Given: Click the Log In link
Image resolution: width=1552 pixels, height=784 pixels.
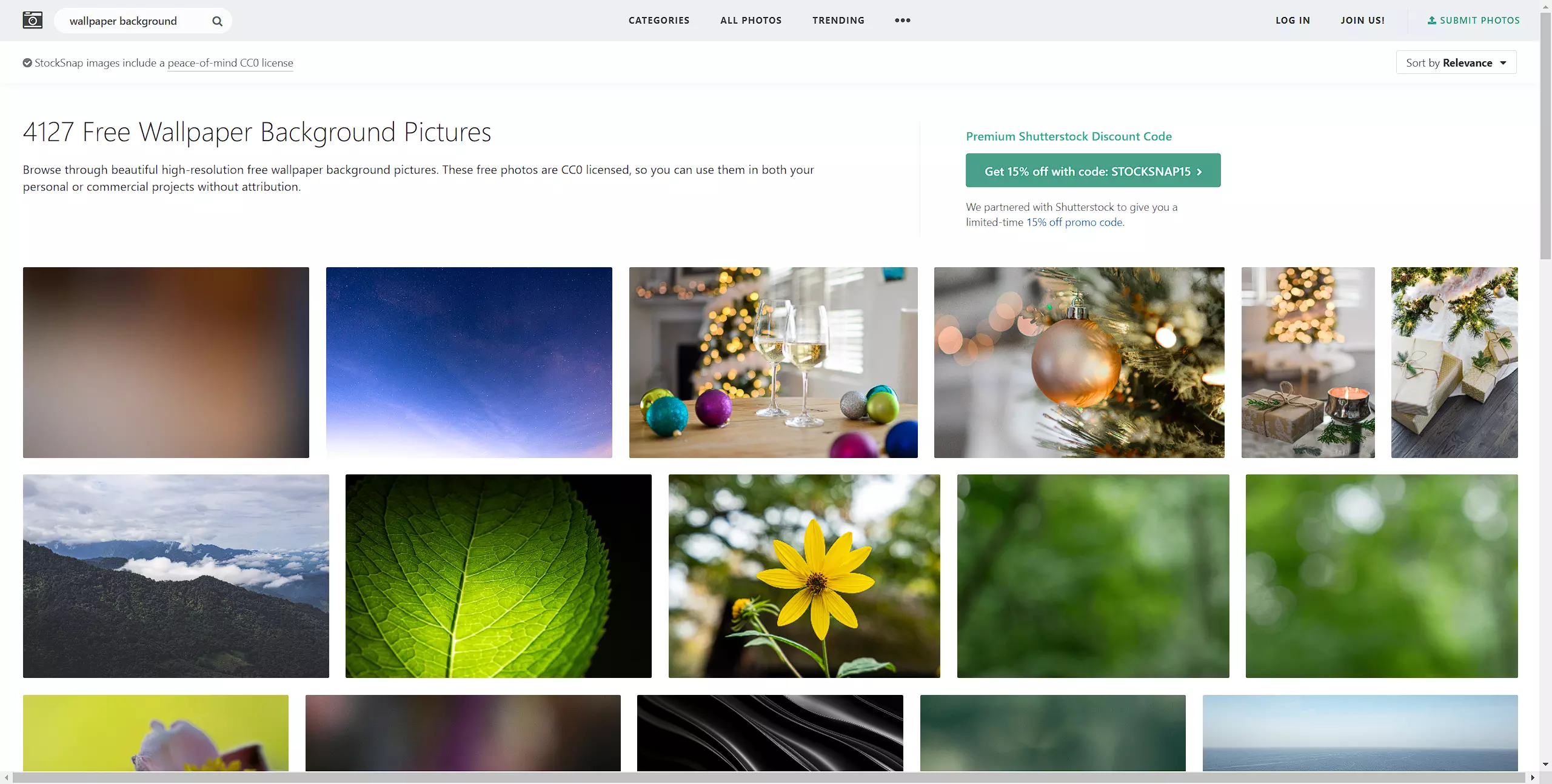Looking at the screenshot, I should click(x=1293, y=21).
